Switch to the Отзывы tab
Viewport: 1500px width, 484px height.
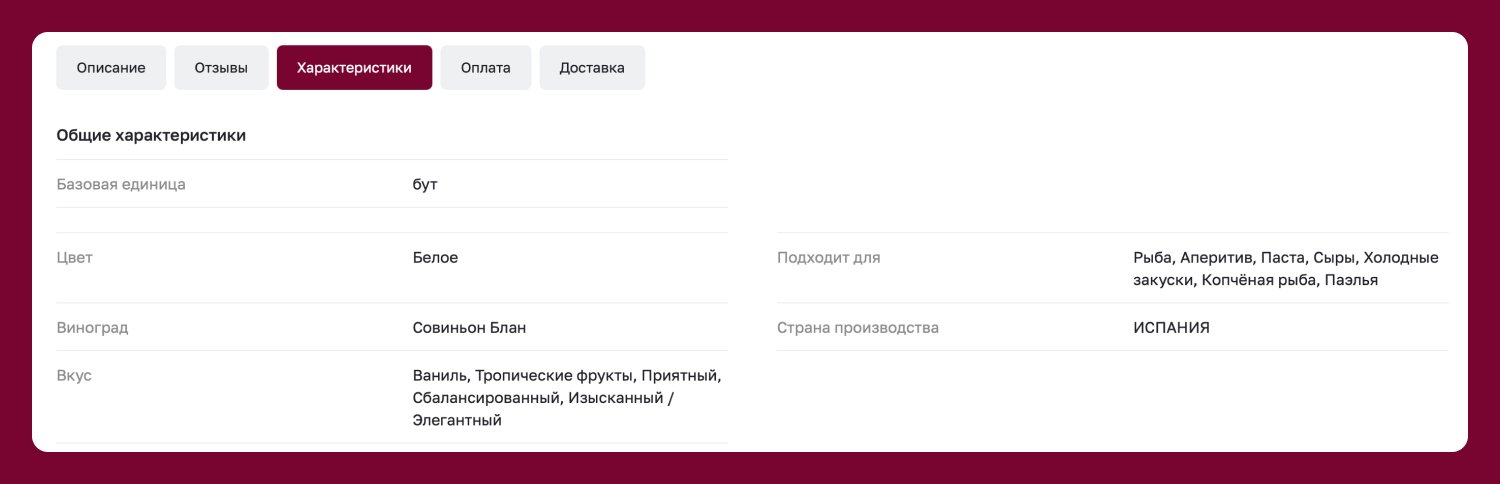click(x=221, y=68)
